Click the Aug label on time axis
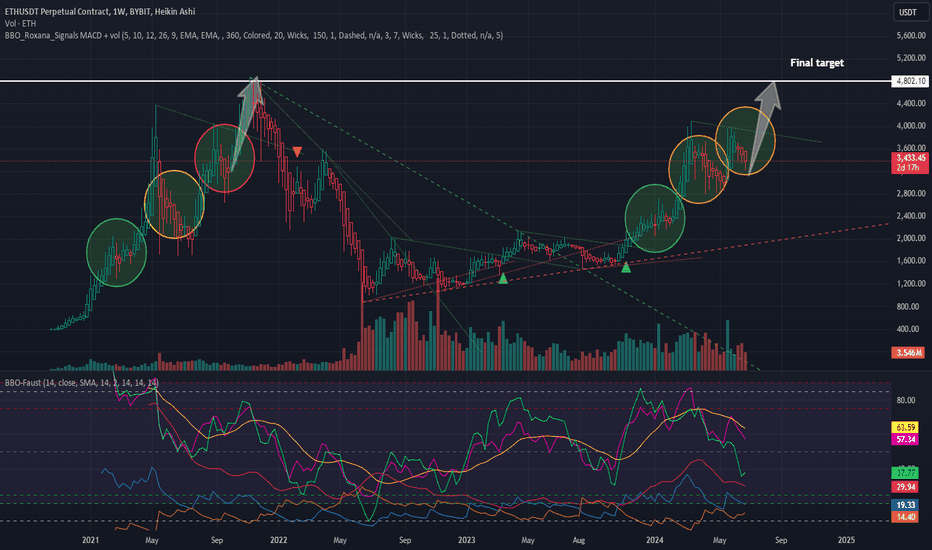The image size is (932, 550). click(x=578, y=540)
